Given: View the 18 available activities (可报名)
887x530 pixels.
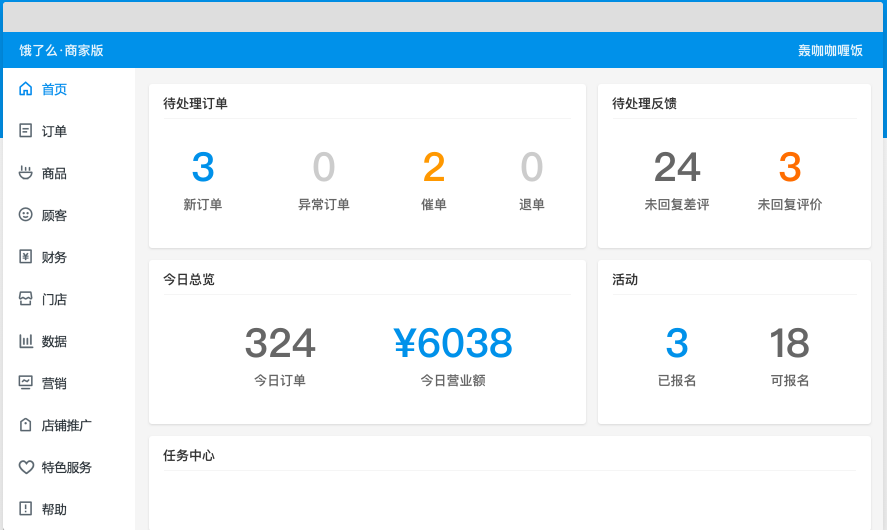Looking at the screenshot, I should coord(789,344).
